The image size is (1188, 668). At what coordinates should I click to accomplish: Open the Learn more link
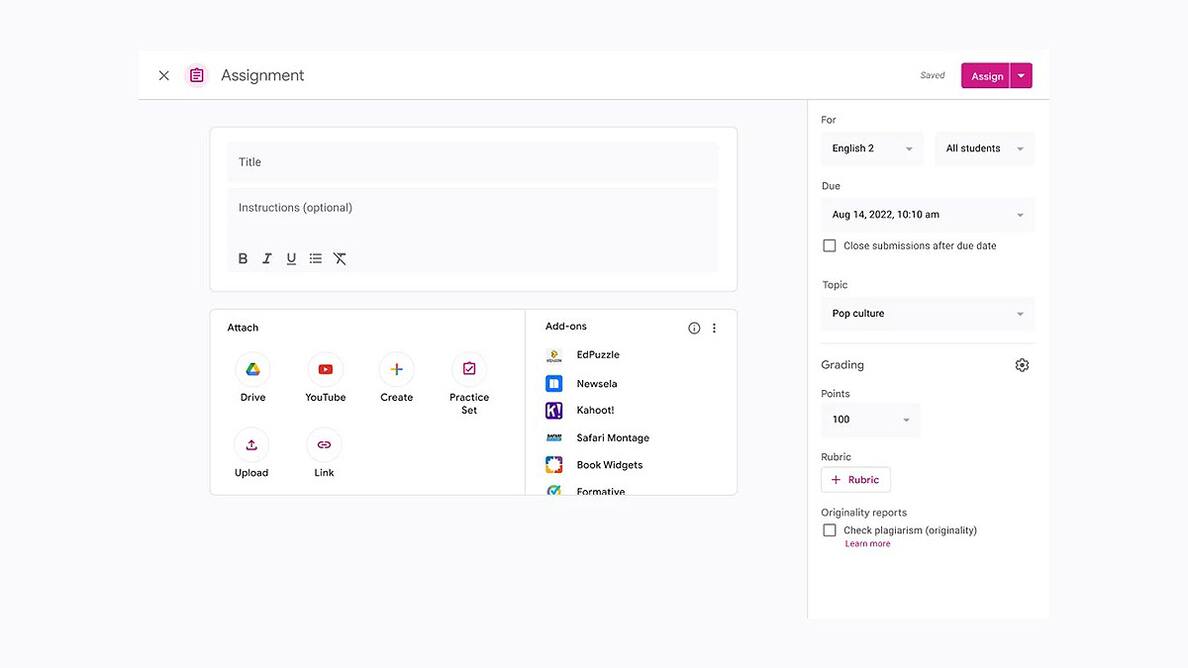867,544
